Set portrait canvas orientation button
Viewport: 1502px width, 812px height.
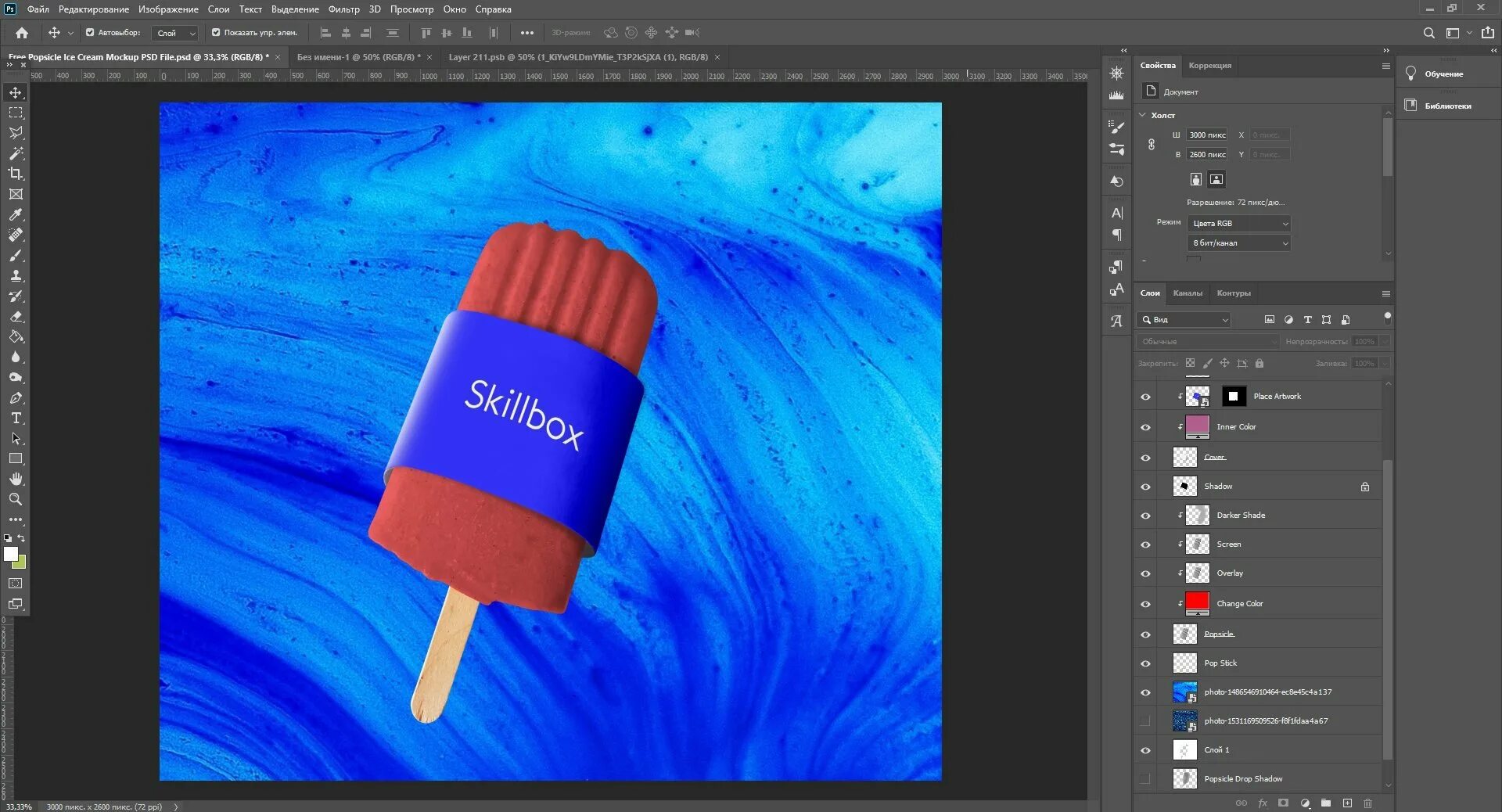click(x=1196, y=179)
